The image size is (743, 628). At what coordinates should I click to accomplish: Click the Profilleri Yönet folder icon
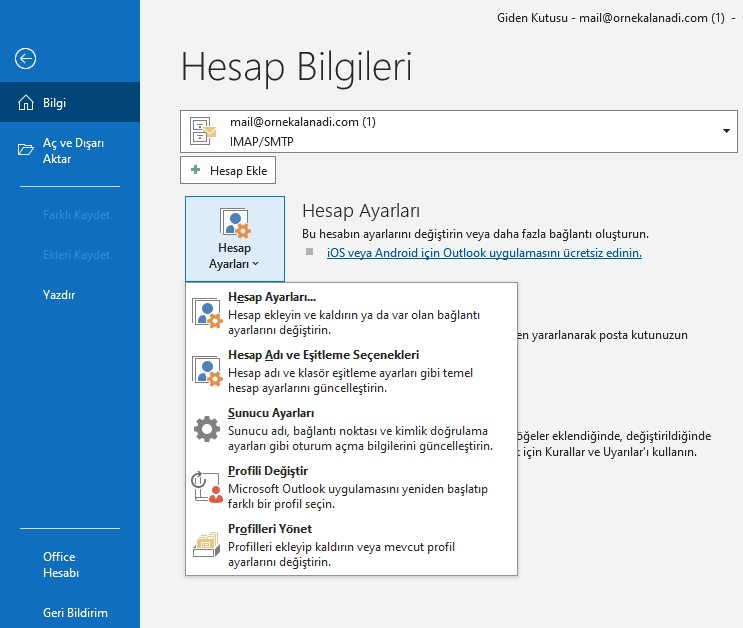click(x=207, y=545)
